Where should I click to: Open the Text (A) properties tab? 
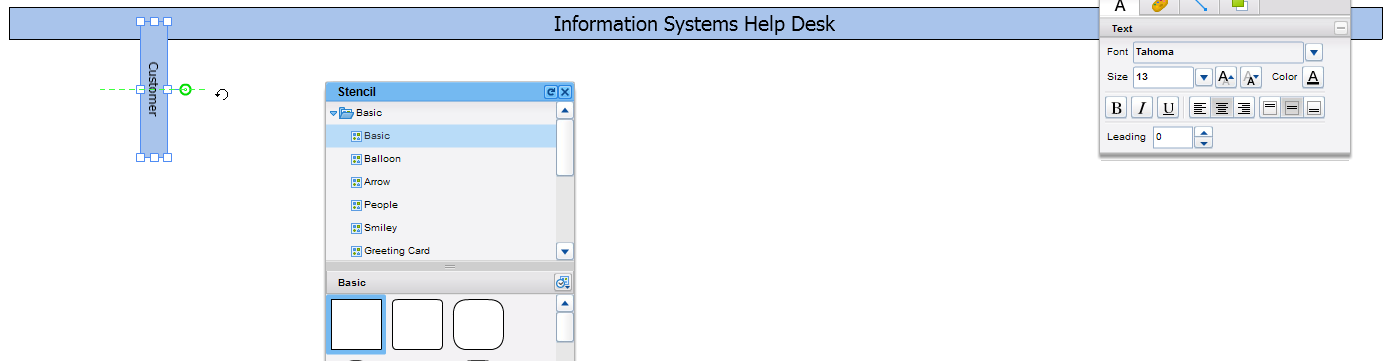[x=1120, y=6]
